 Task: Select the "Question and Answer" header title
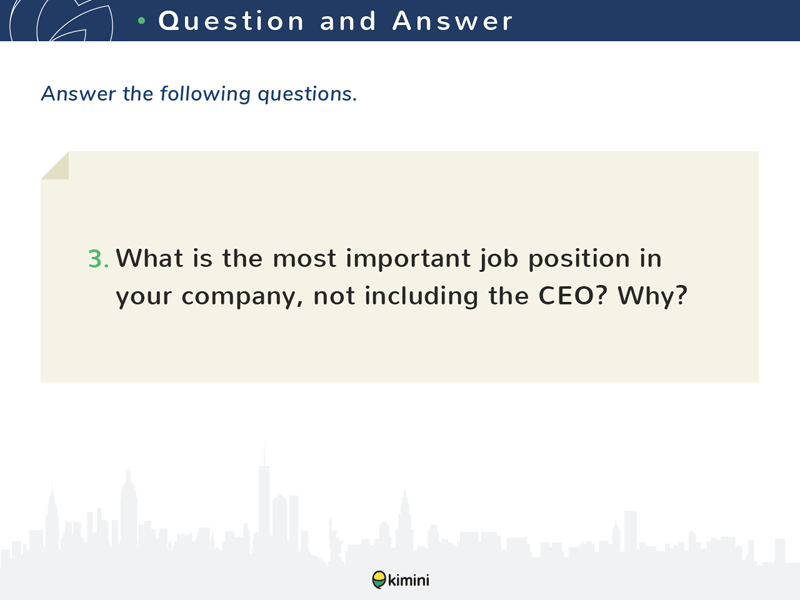pyautogui.click(x=335, y=21)
